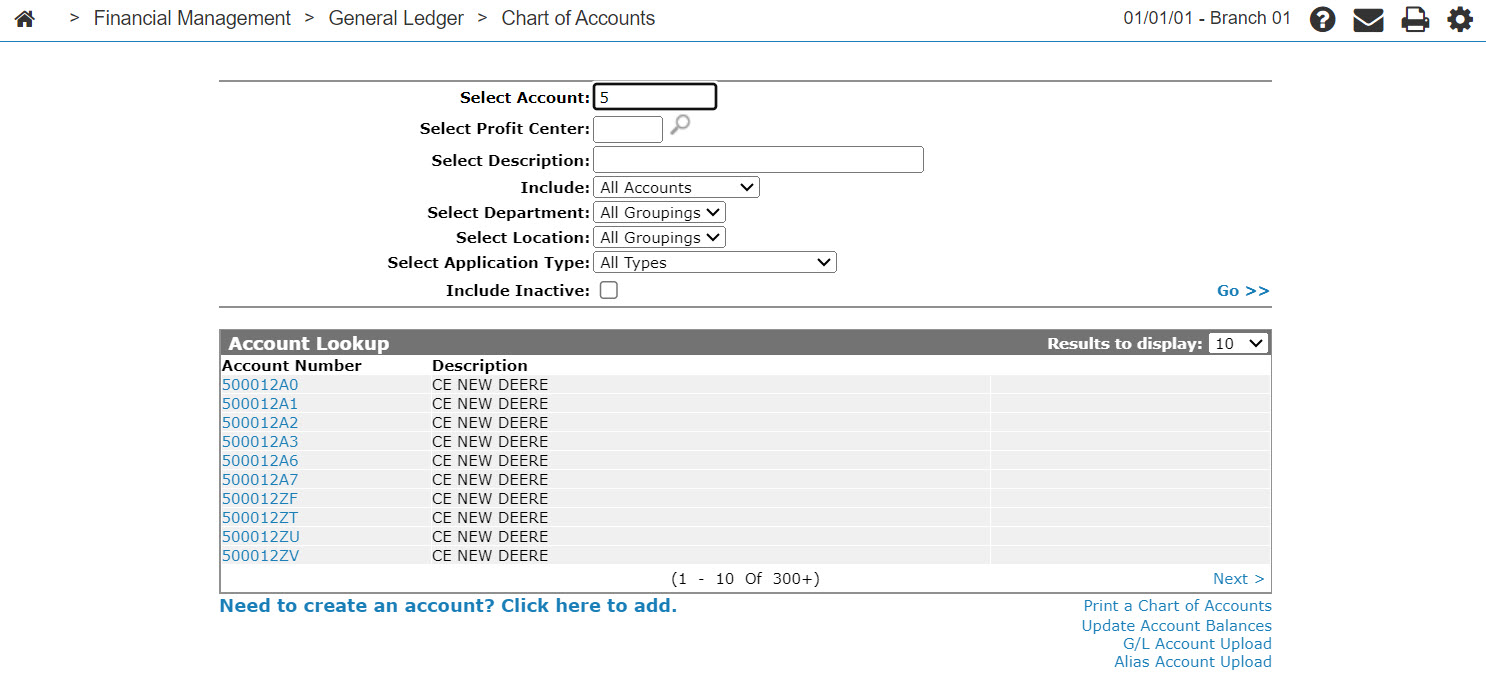Open the help question mark icon
This screenshot has width=1486, height=685.
(x=1323, y=19)
